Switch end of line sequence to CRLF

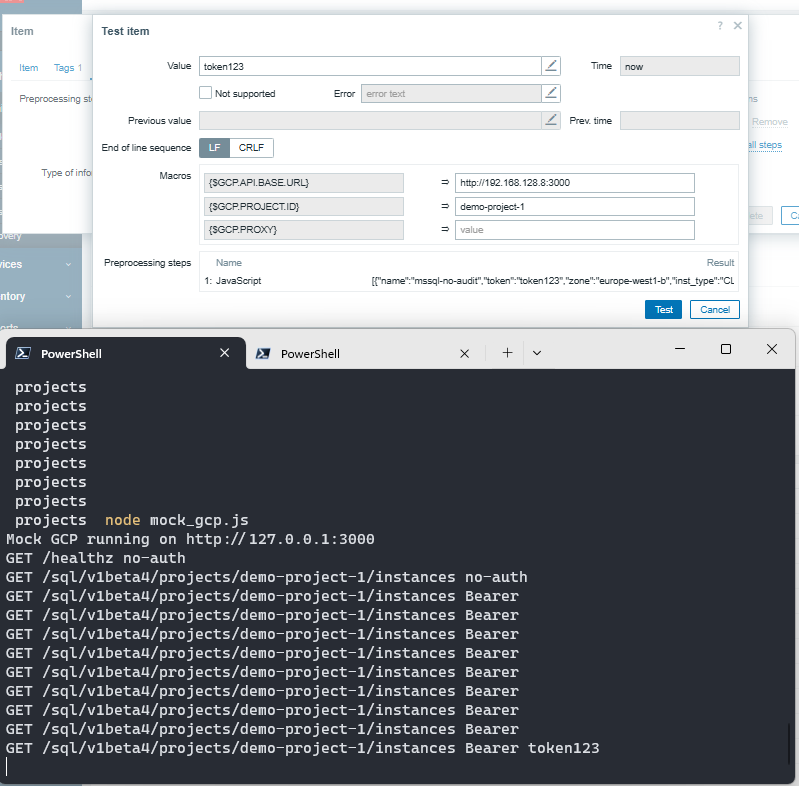(252, 147)
